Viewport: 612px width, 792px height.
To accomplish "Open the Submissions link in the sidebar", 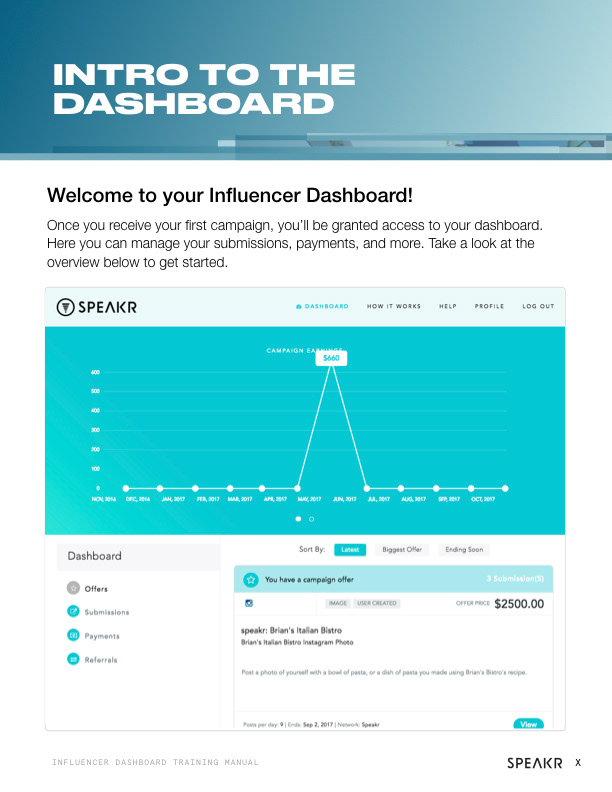I will (107, 612).
